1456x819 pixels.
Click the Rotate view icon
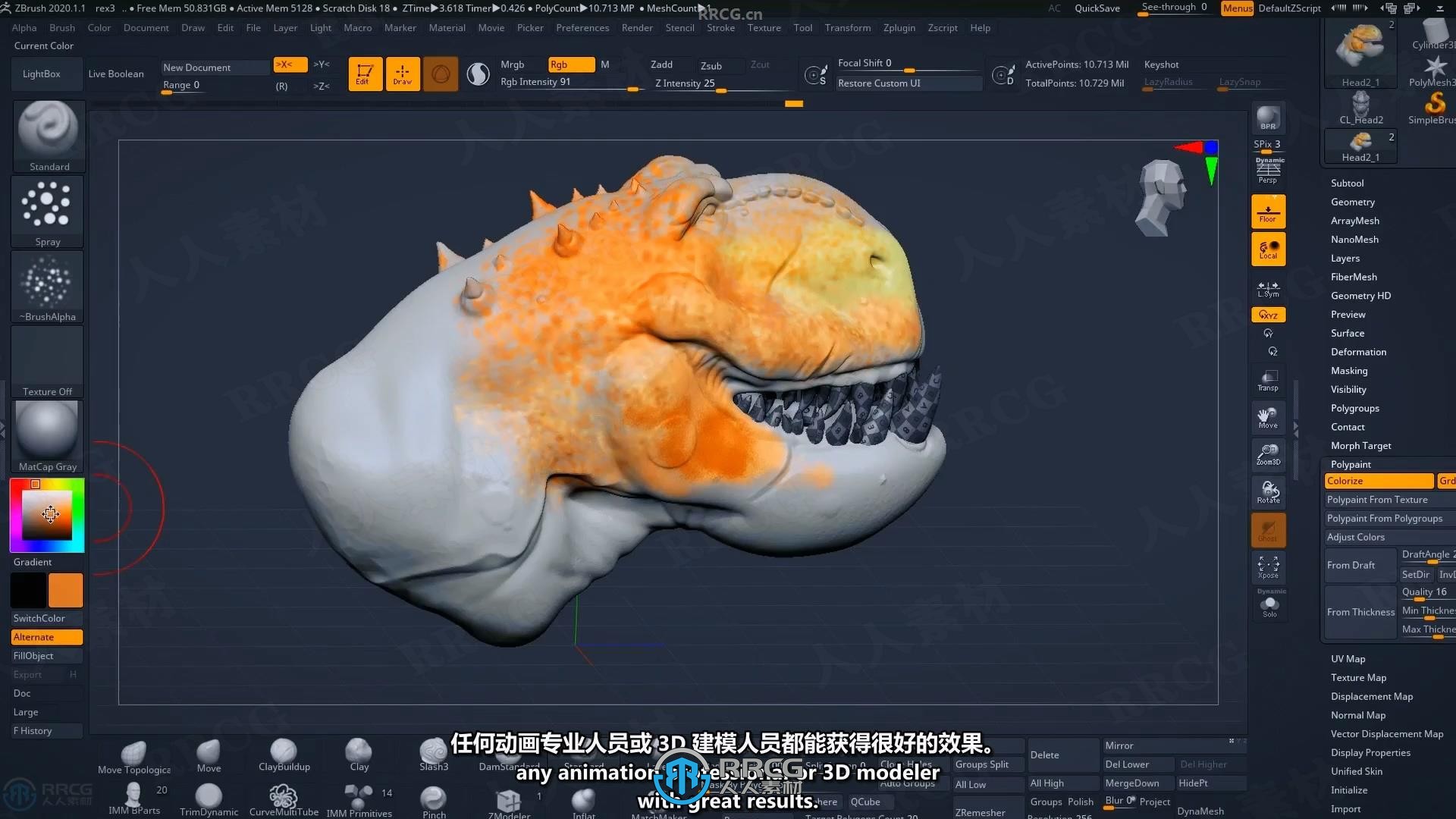tap(1268, 492)
